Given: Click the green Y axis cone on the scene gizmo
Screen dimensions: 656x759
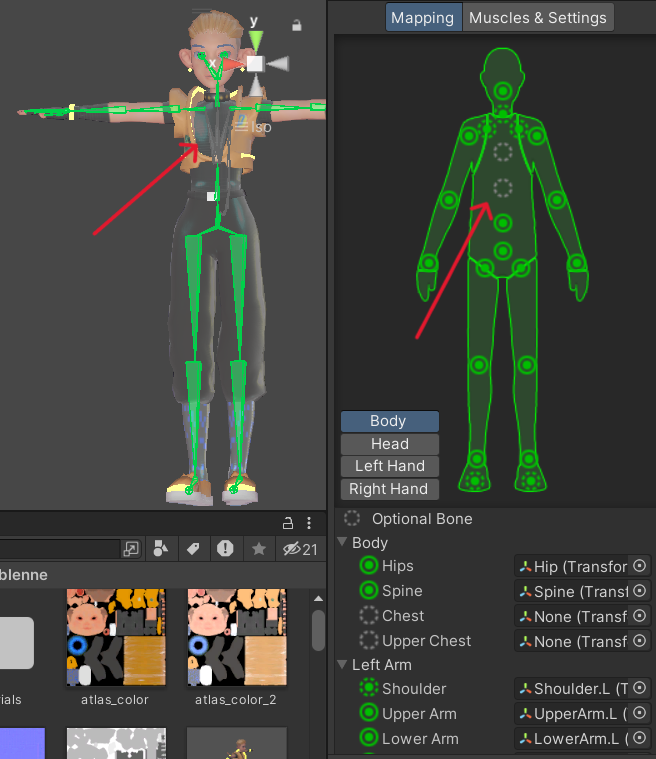Looking at the screenshot, I should click(255, 41).
